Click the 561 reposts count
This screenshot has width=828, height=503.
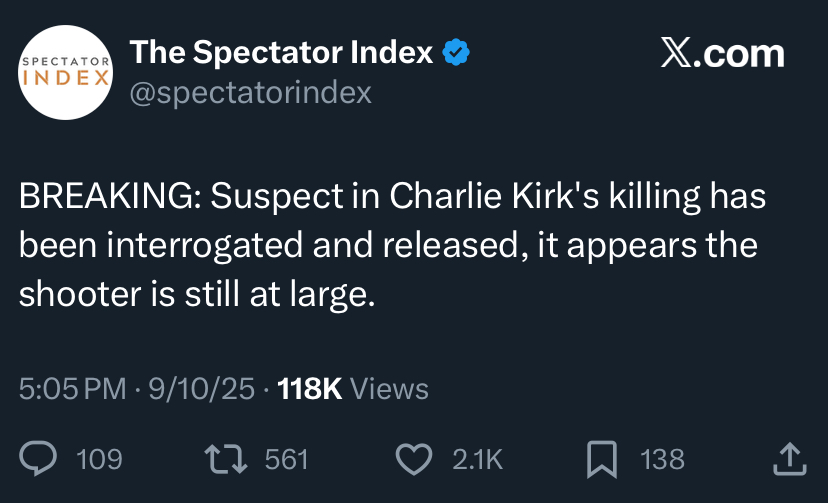pos(286,459)
